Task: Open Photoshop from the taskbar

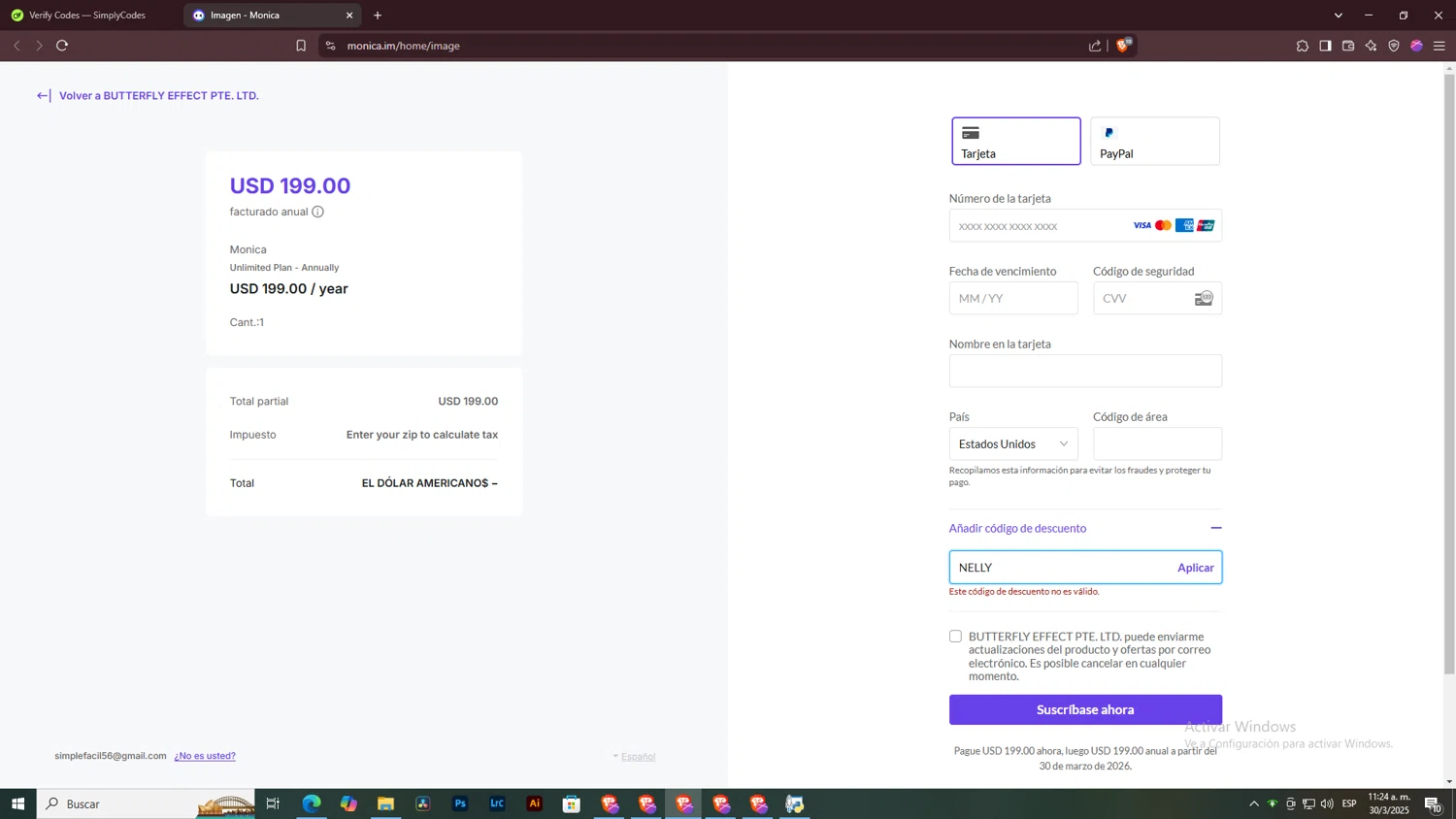Action: pyautogui.click(x=460, y=803)
